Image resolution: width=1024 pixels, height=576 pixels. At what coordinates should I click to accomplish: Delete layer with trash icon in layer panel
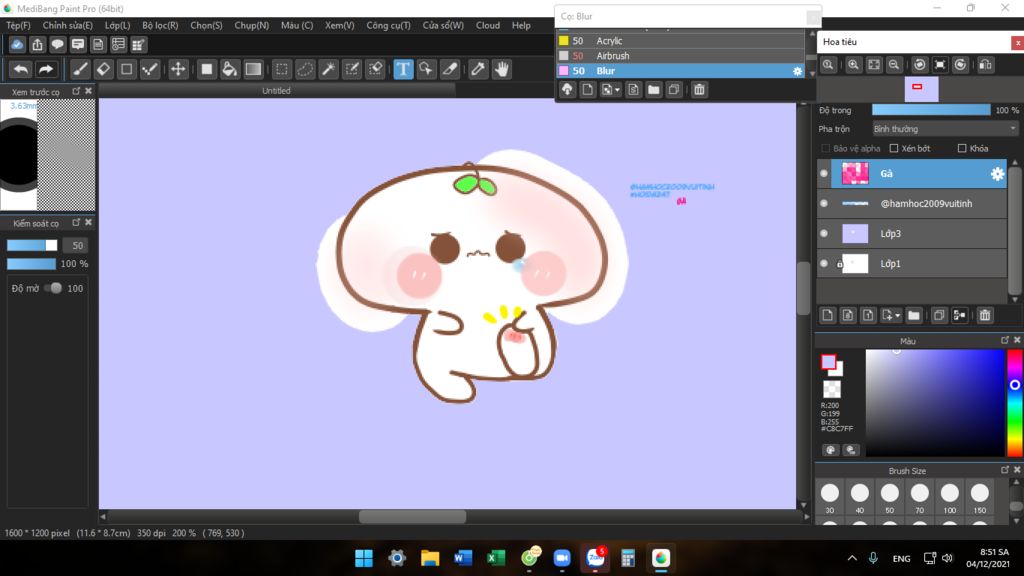pyautogui.click(x=985, y=316)
